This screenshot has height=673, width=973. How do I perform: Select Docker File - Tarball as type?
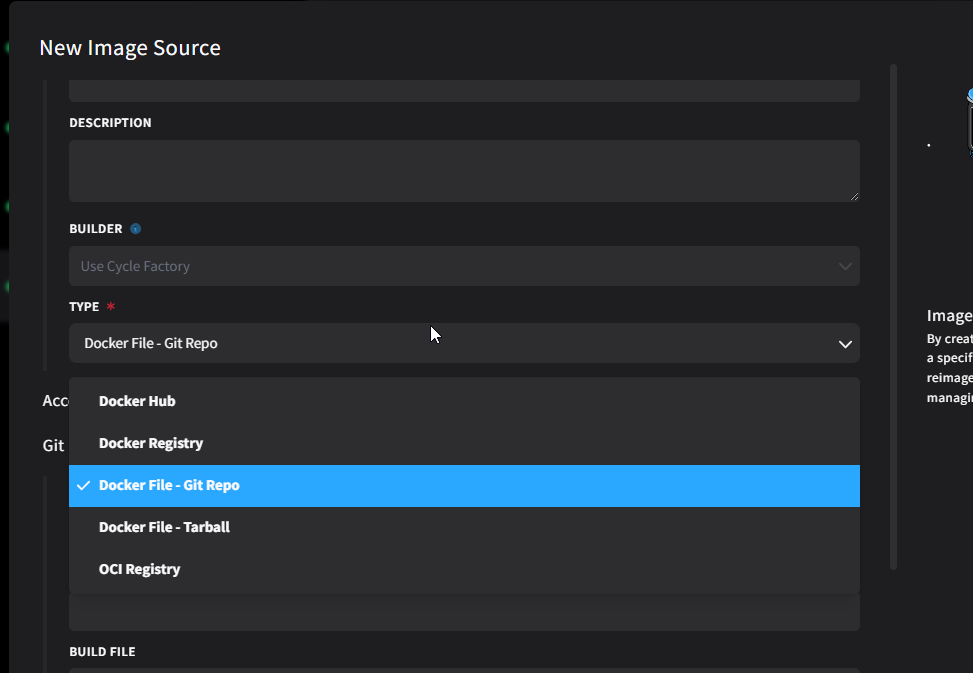[164, 527]
